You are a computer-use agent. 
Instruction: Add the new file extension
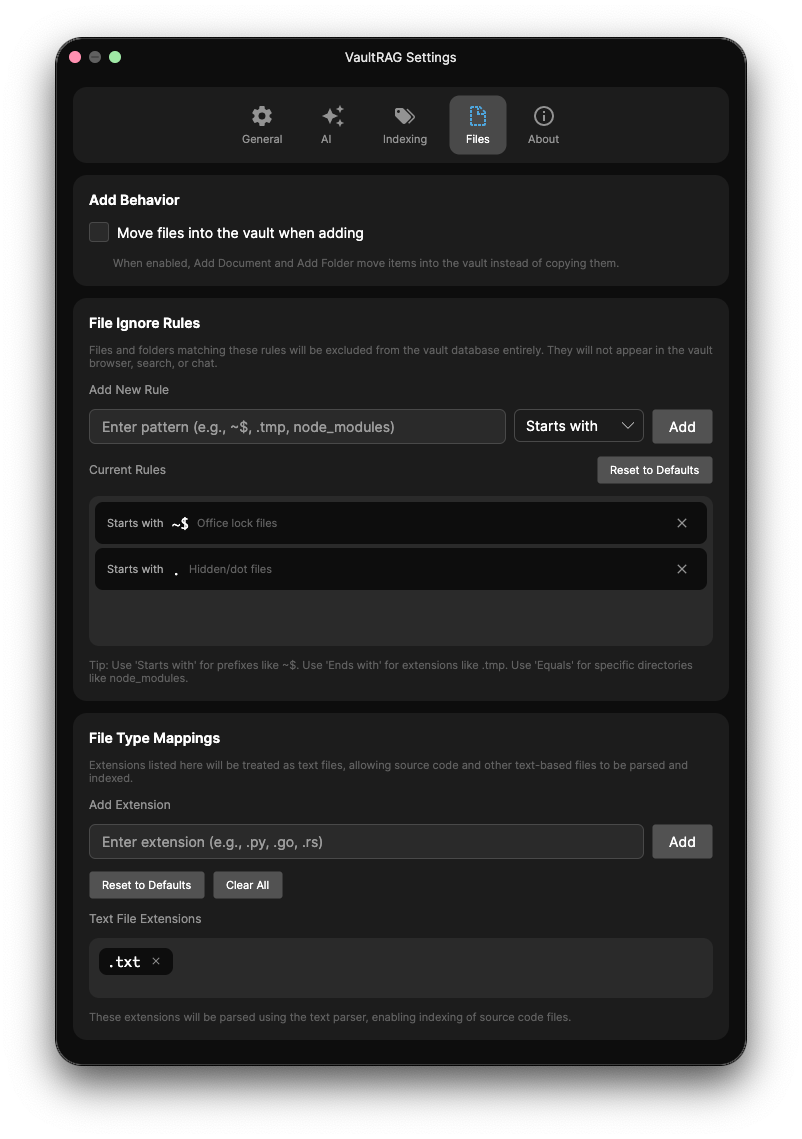click(x=681, y=841)
